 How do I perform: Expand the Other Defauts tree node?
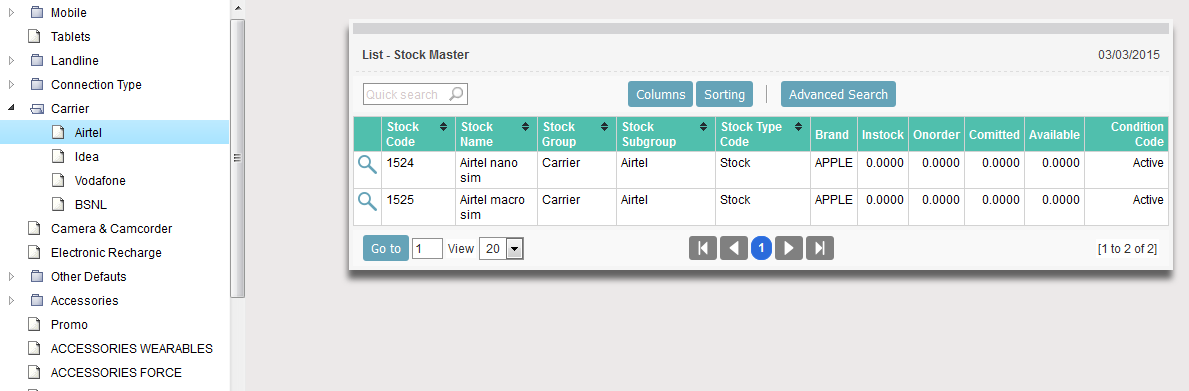[11, 277]
